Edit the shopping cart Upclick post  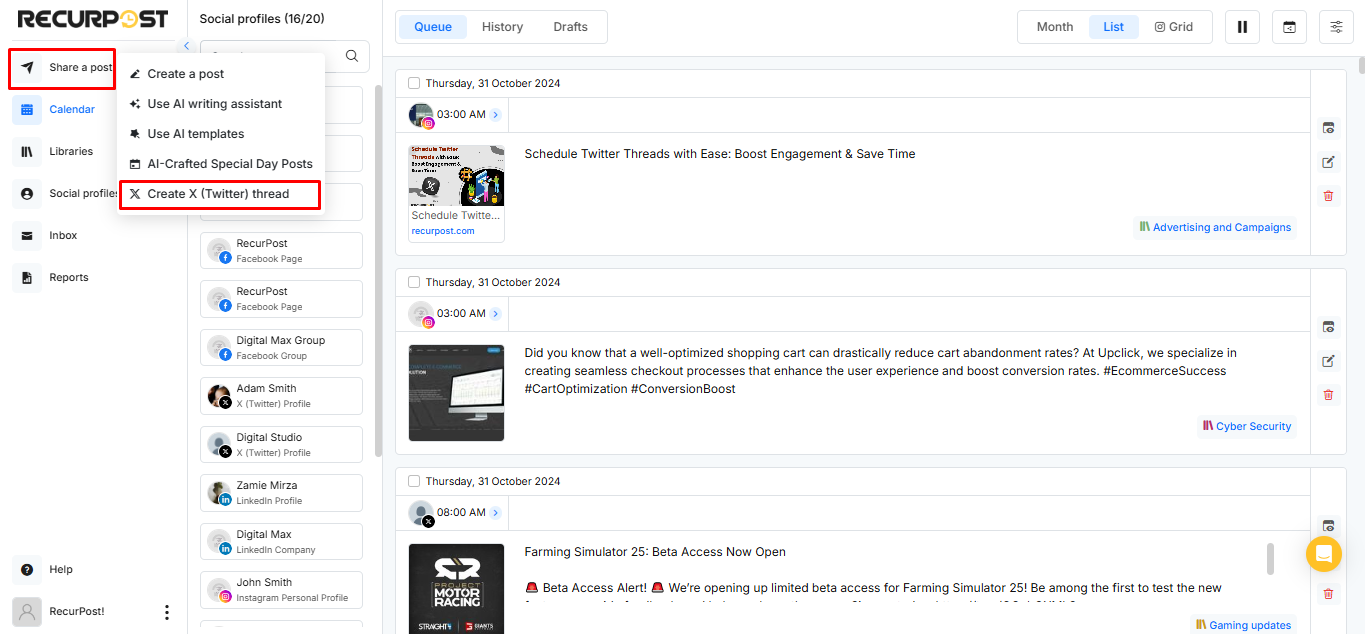pyautogui.click(x=1328, y=361)
